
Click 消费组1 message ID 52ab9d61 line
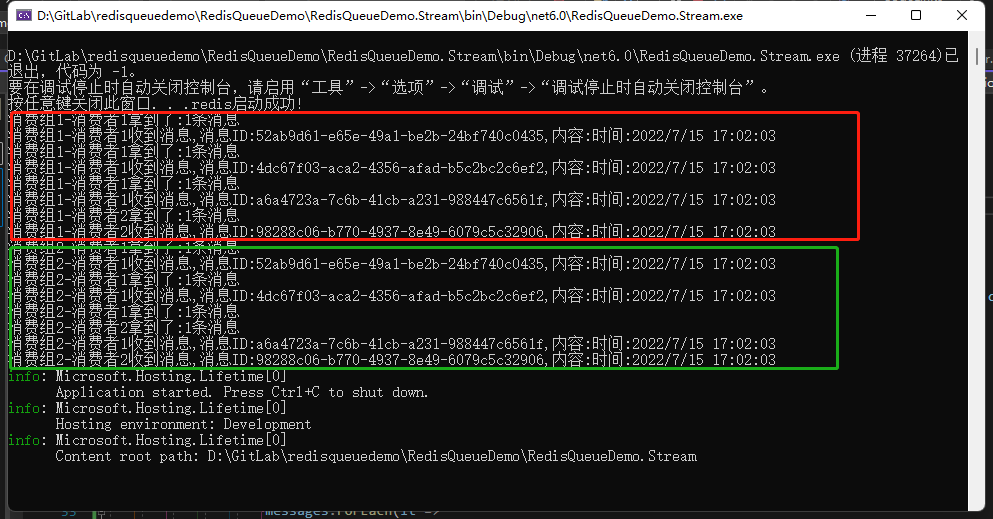[392, 135]
